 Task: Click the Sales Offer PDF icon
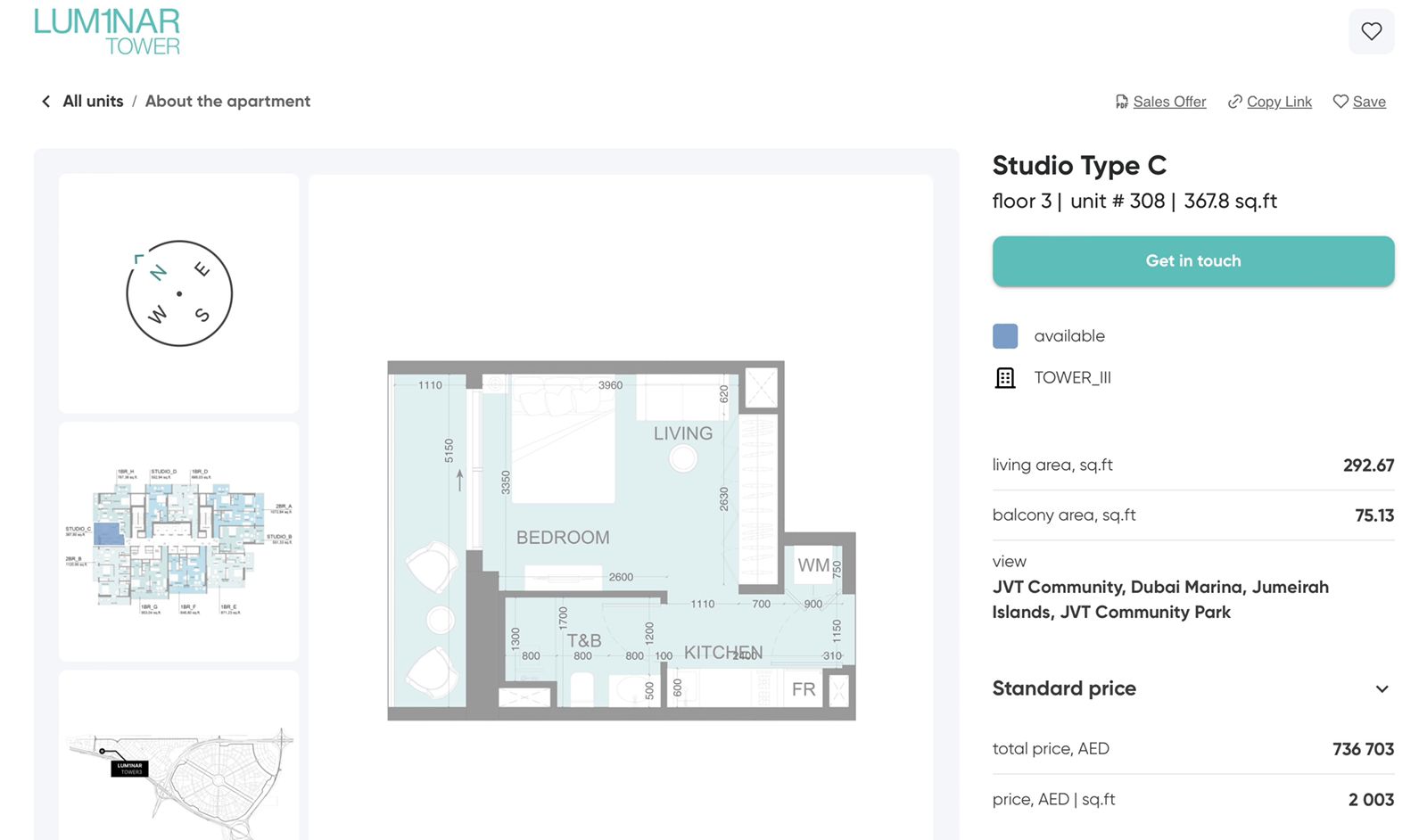[x=1122, y=102]
